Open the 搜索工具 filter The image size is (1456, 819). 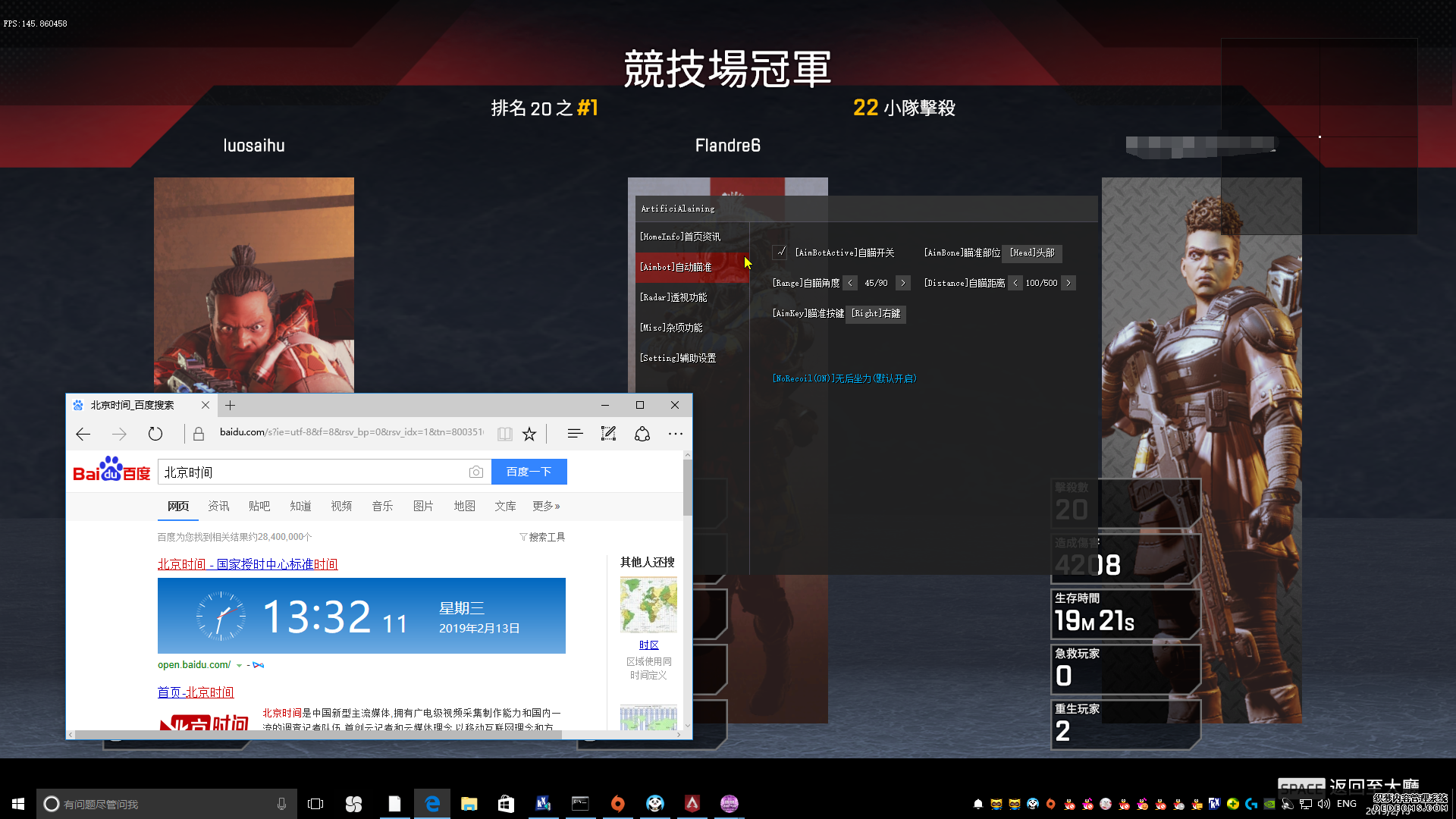click(x=542, y=537)
